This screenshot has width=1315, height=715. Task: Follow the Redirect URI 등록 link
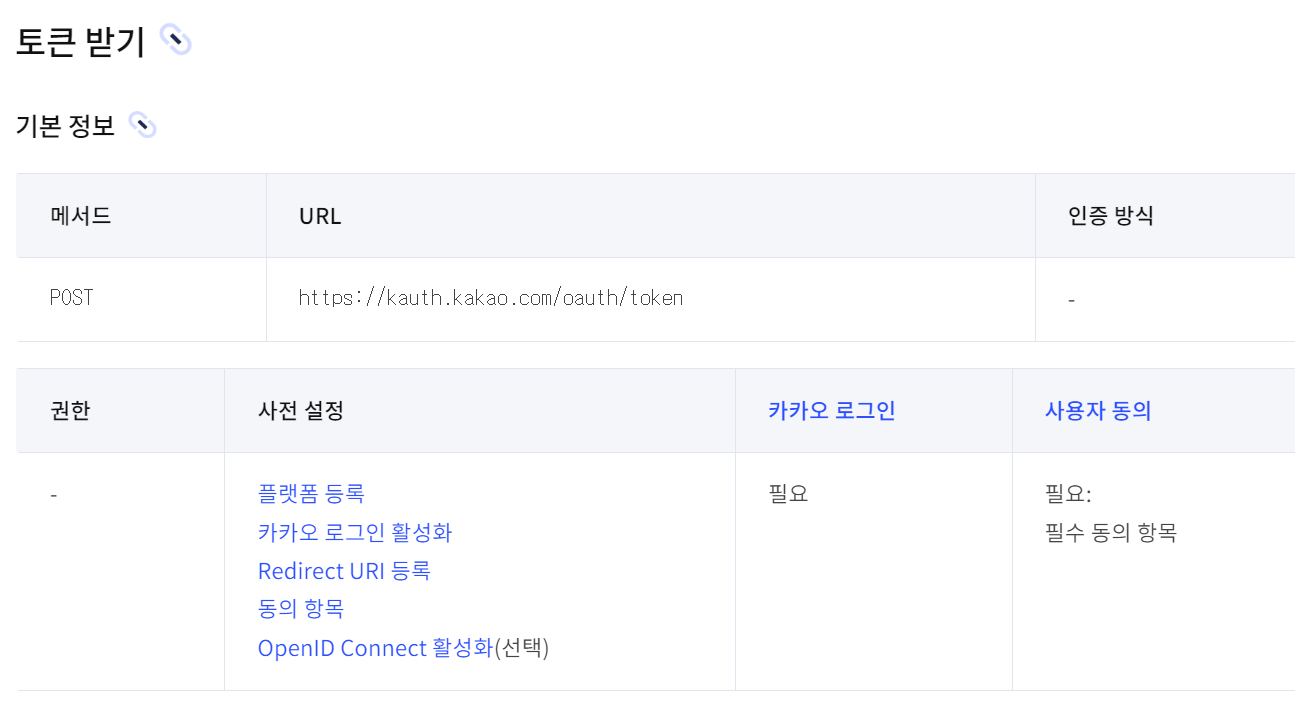344,571
